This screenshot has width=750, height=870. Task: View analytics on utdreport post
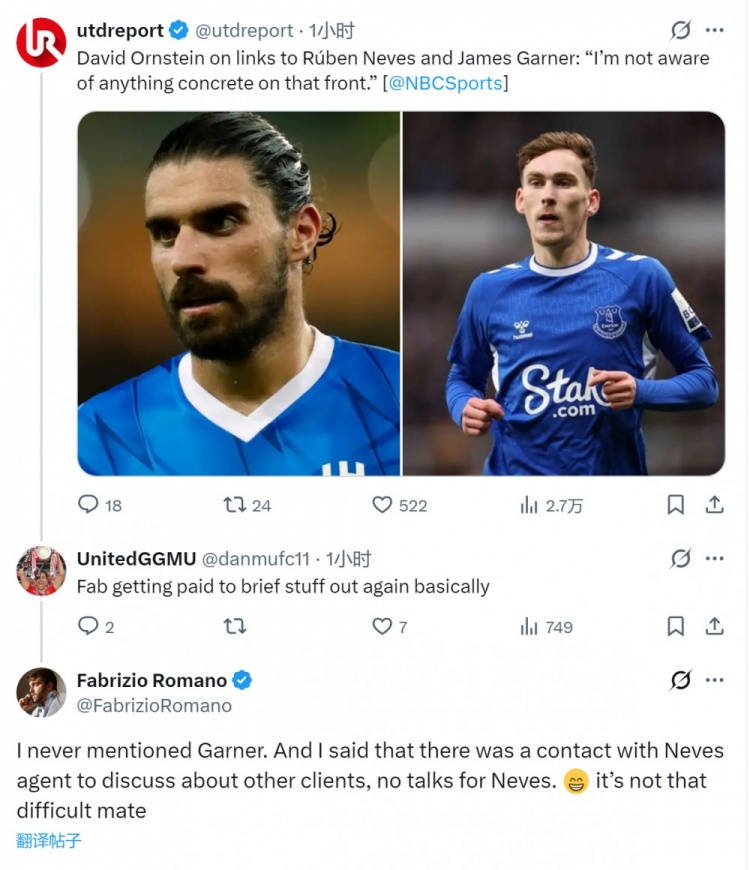(529, 505)
